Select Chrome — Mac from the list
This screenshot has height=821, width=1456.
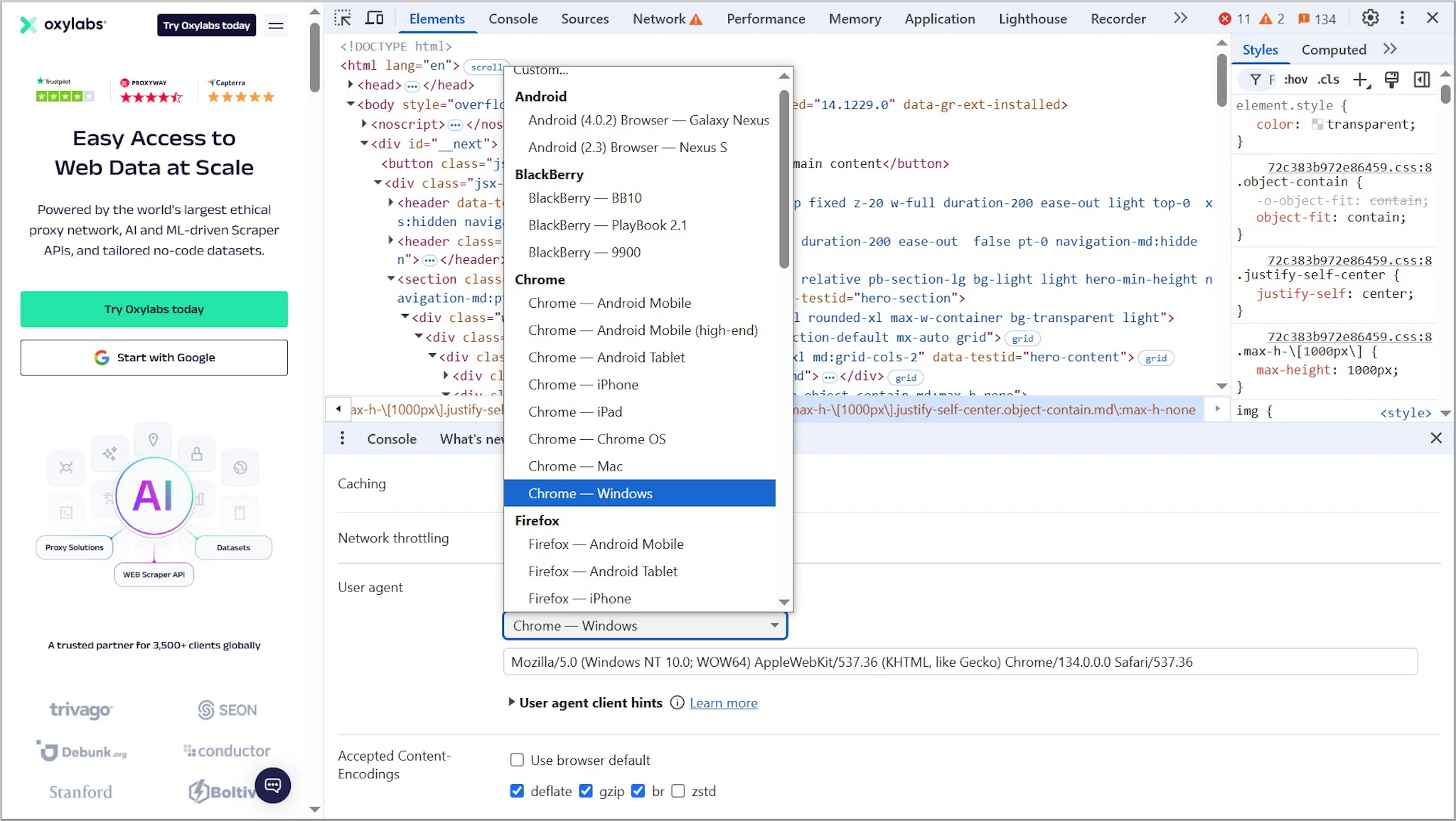coord(639,466)
